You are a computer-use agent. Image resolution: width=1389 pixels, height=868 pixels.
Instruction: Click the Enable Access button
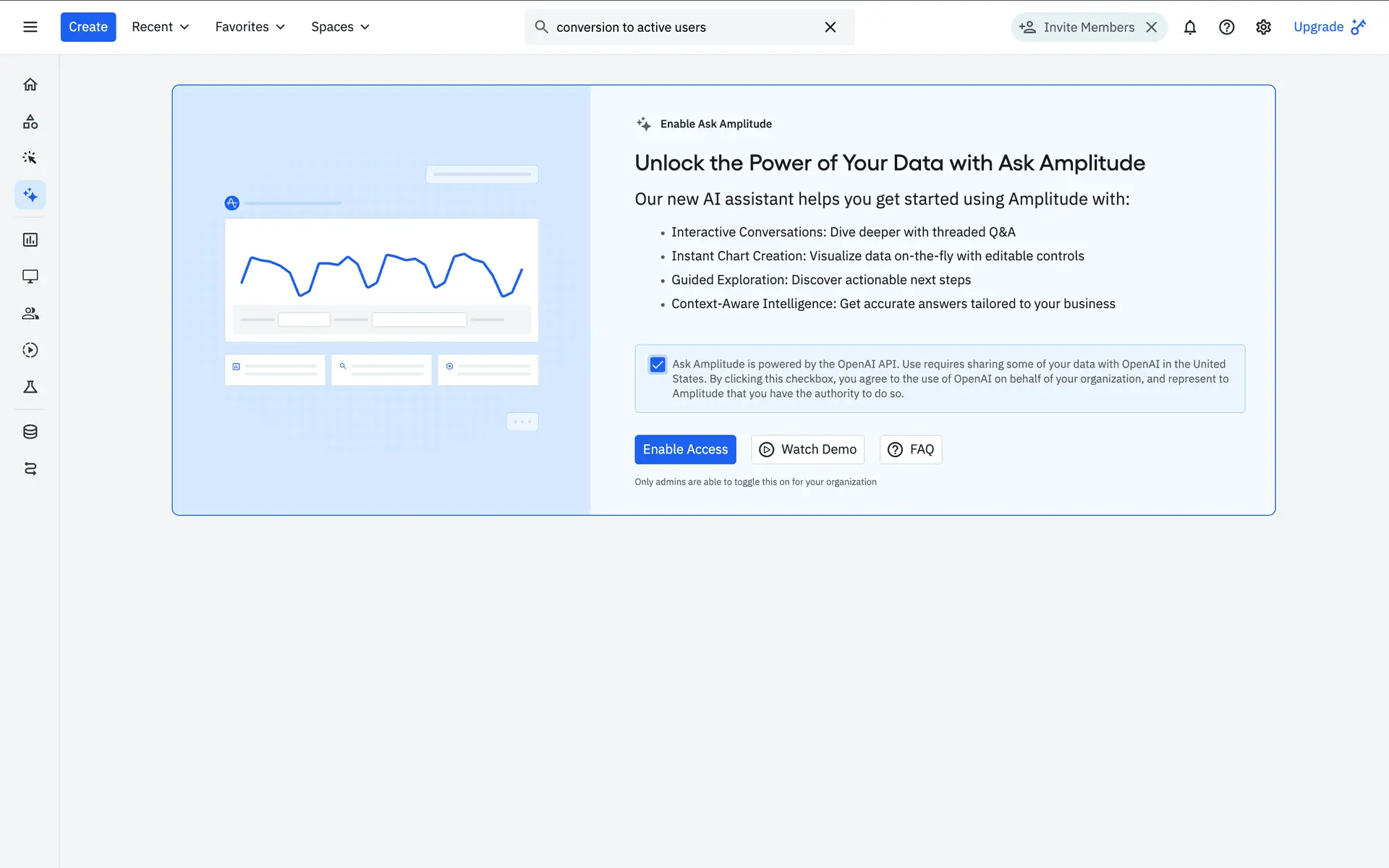(x=684, y=449)
